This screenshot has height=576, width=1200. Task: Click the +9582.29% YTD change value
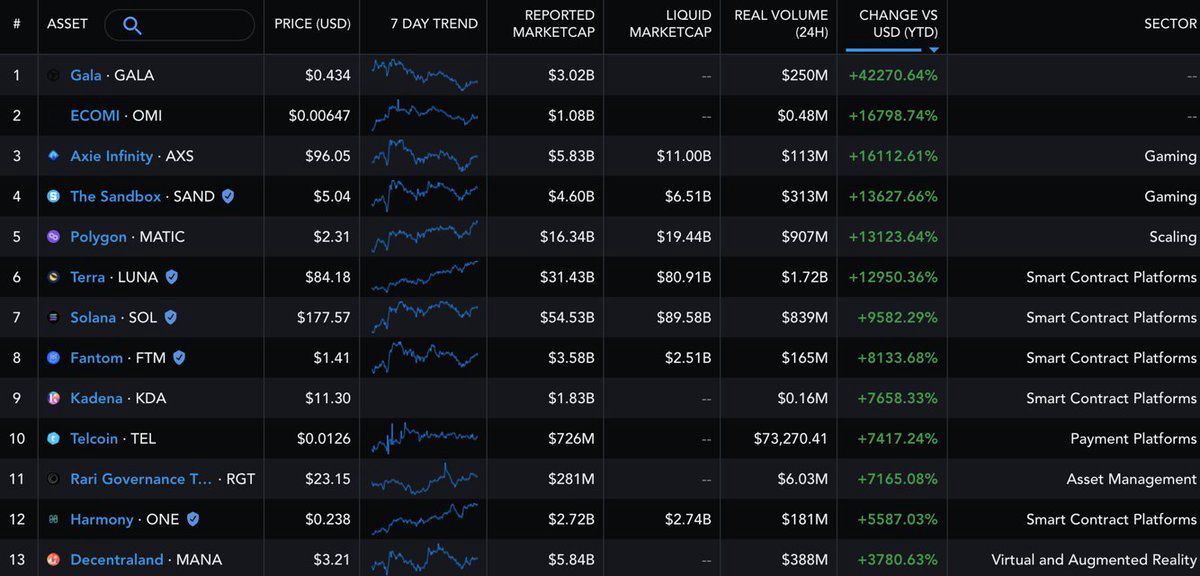896,317
